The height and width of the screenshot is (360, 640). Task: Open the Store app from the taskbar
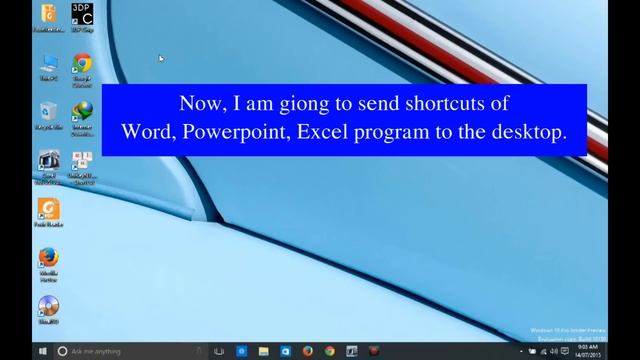click(x=286, y=351)
